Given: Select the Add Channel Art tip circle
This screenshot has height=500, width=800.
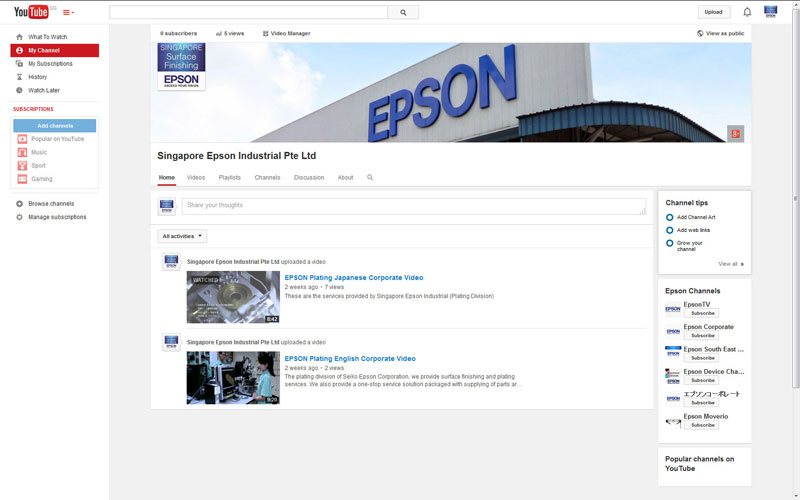Looking at the screenshot, I should click(x=669, y=217).
